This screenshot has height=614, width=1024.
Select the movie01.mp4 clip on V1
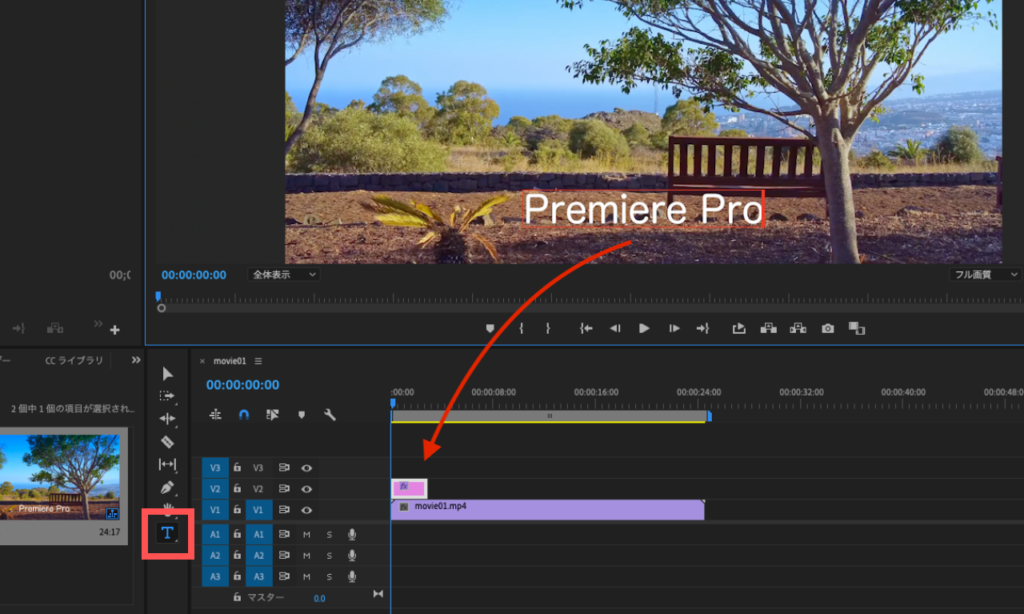(x=548, y=509)
